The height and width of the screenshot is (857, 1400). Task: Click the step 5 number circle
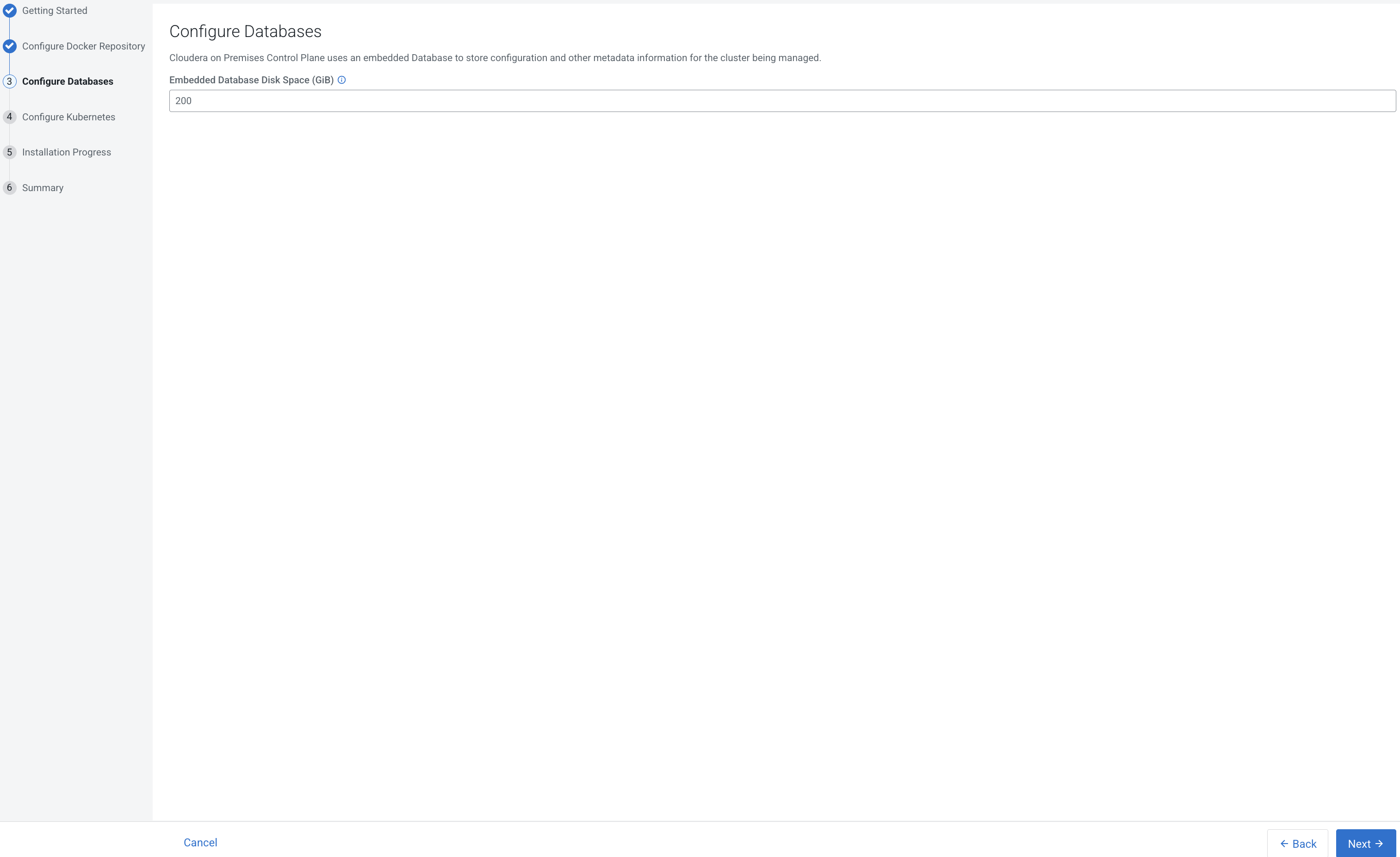[x=10, y=152]
